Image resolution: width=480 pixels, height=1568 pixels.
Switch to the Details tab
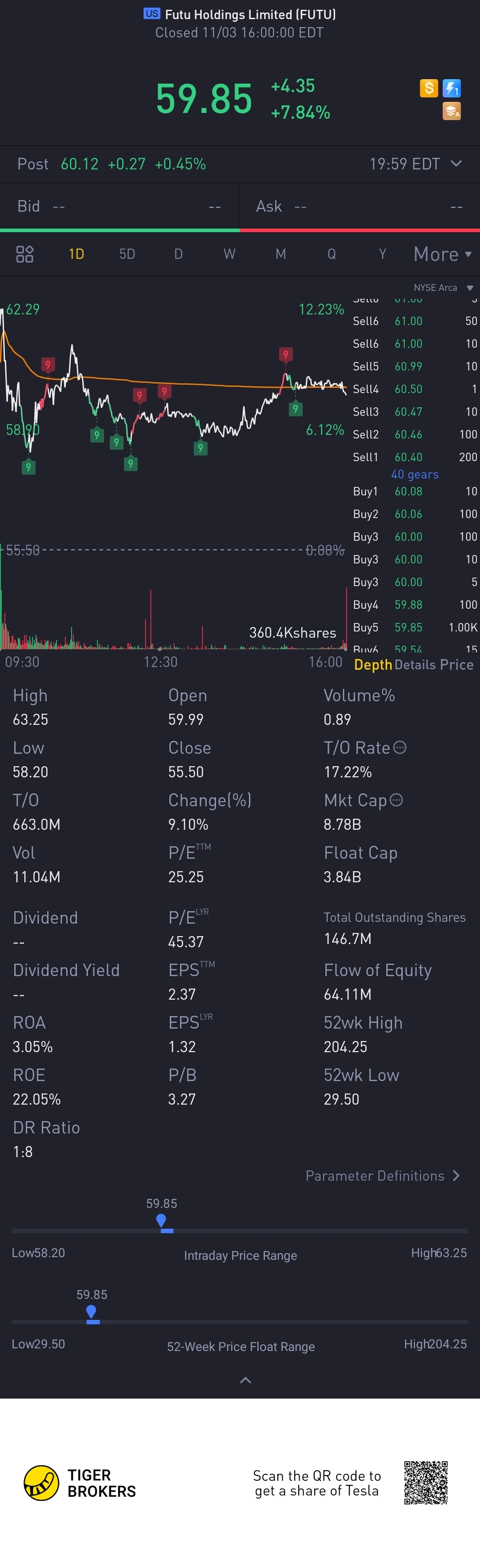pyautogui.click(x=415, y=665)
